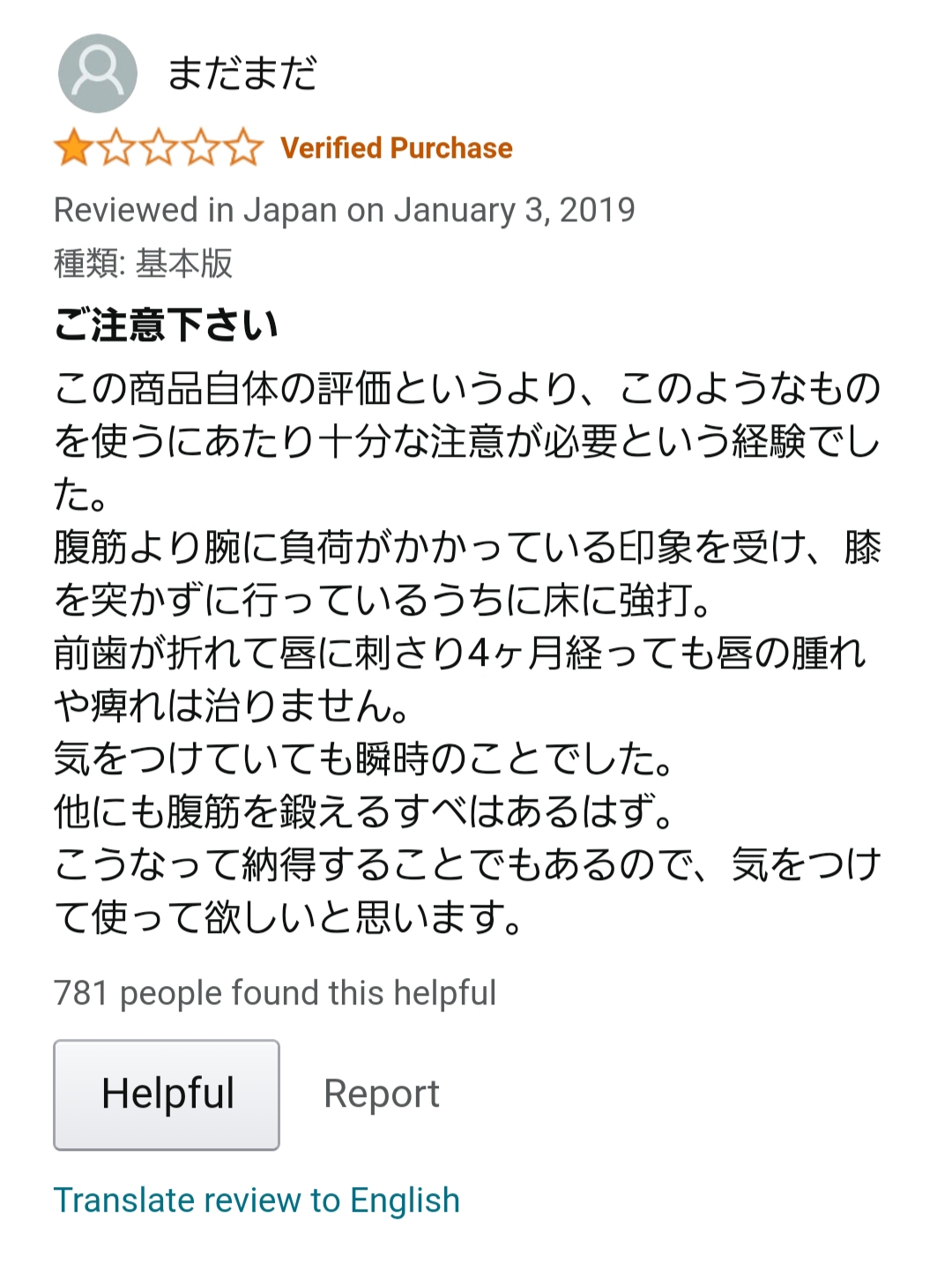Open reviewer name まだまだ profile
This screenshot has width=952, height=1270.
[x=242, y=73]
